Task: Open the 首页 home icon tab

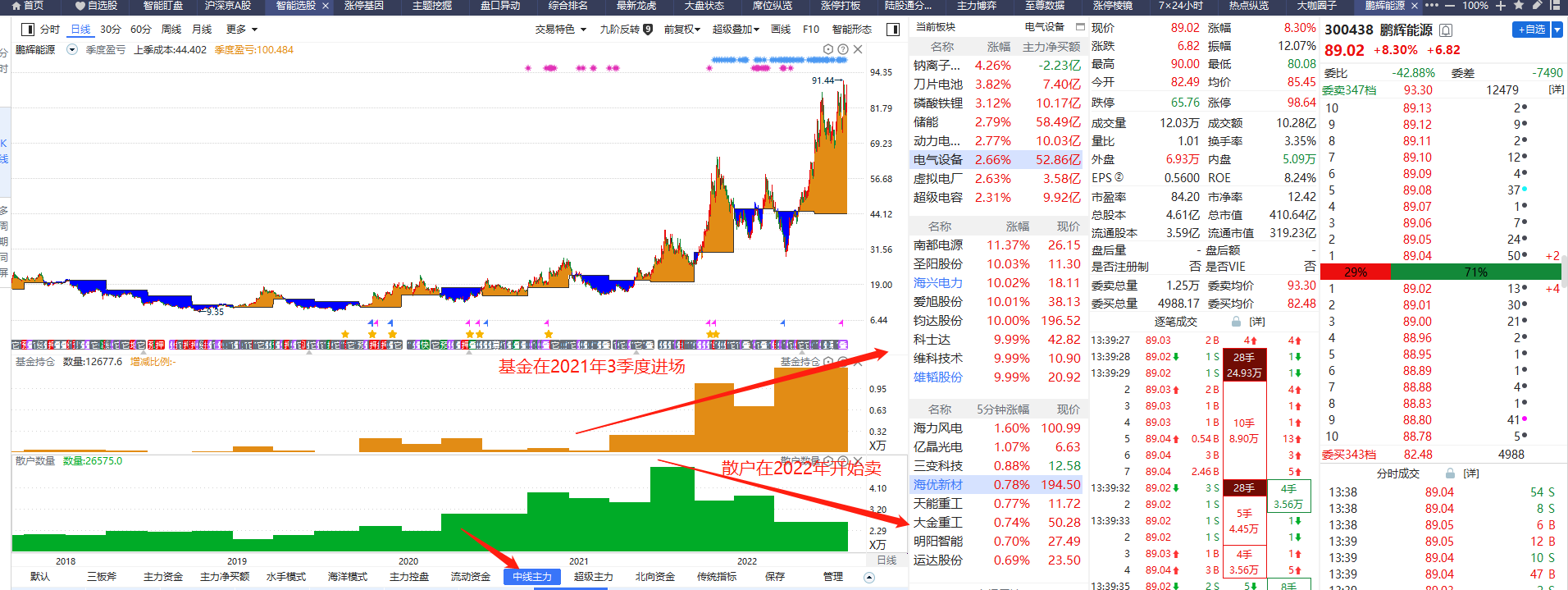Action: click(x=27, y=6)
